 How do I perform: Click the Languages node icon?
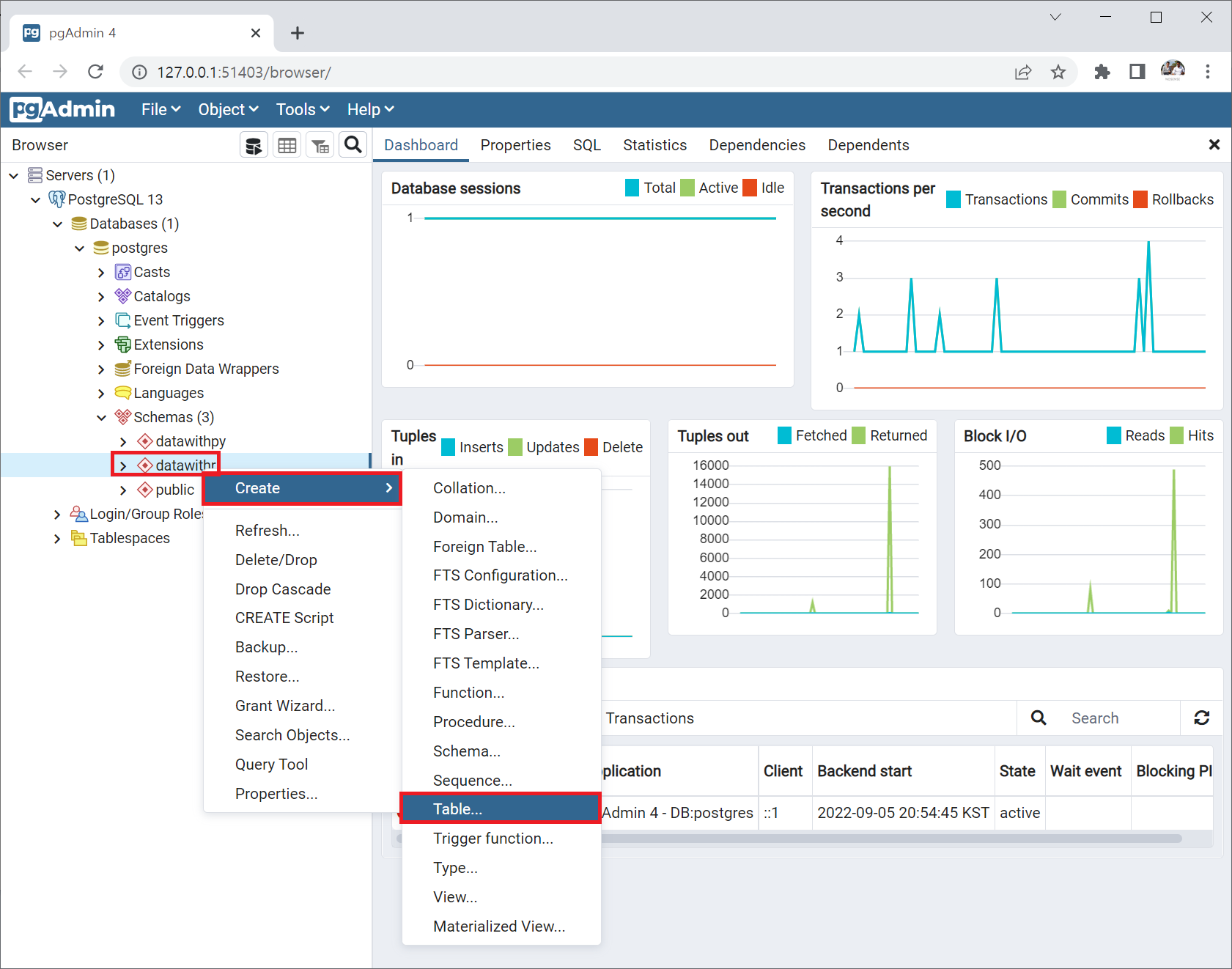(x=123, y=393)
